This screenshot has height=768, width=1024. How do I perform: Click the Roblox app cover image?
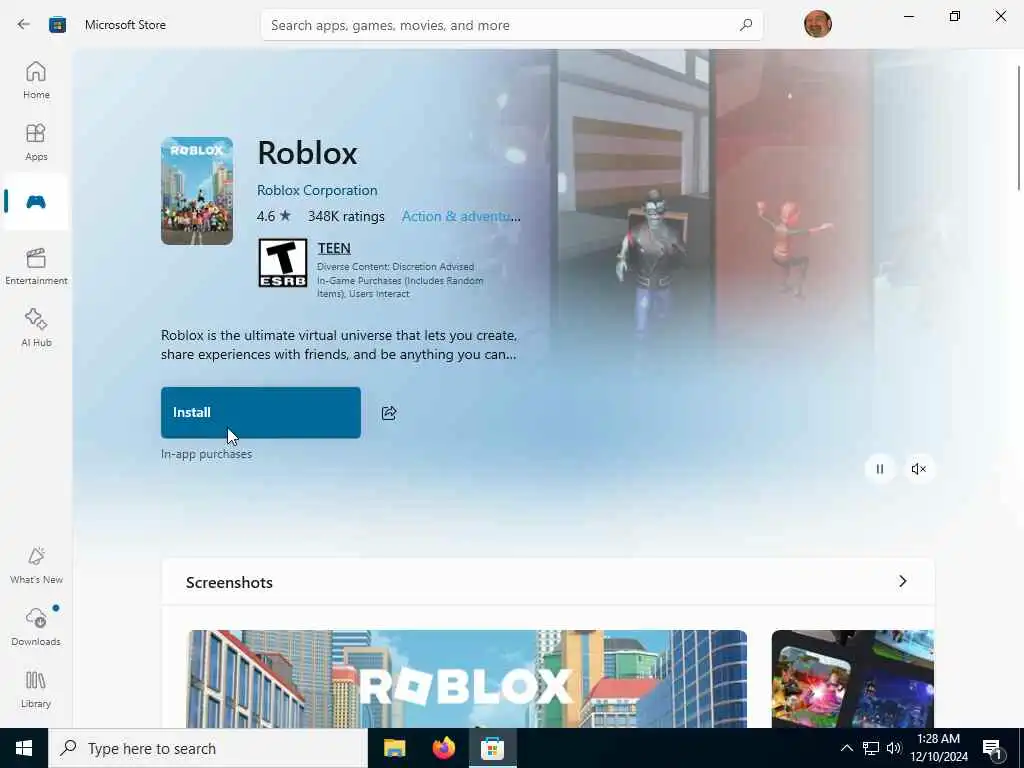(197, 191)
